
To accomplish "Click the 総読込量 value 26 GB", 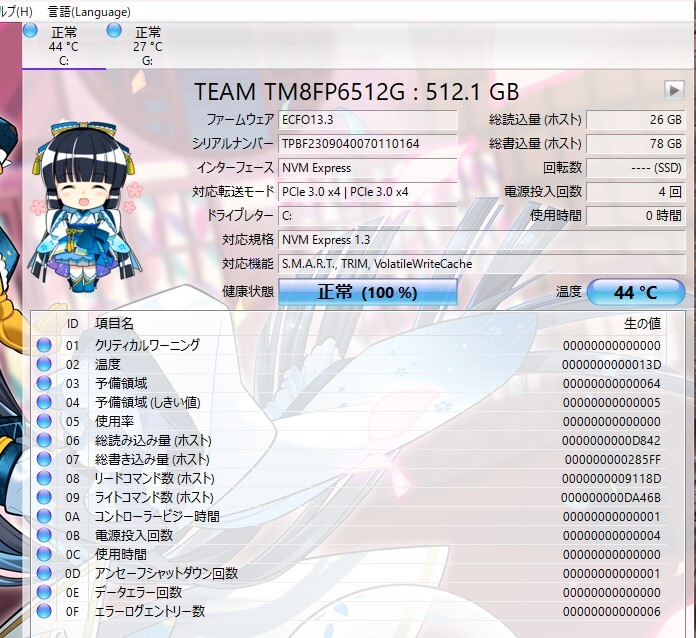I will coord(636,119).
